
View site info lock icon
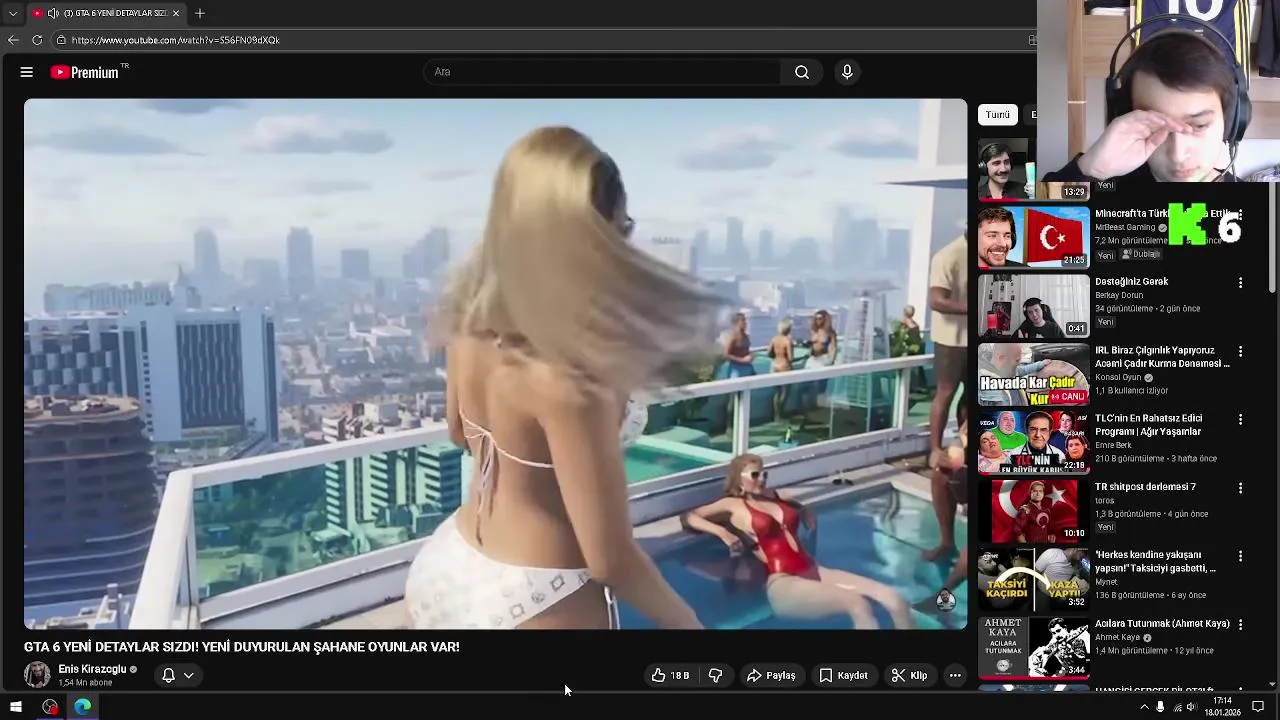61,40
